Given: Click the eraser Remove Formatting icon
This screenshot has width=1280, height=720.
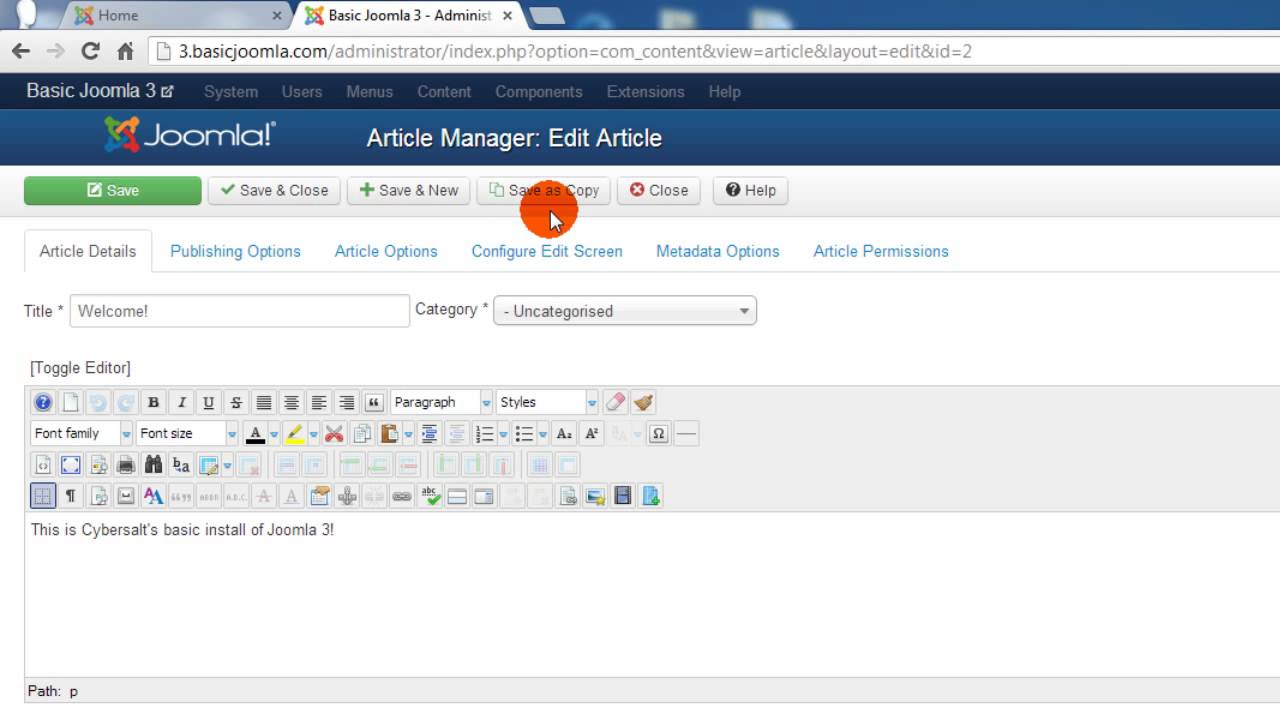Looking at the screenshot, I should (x=615, y=402).
